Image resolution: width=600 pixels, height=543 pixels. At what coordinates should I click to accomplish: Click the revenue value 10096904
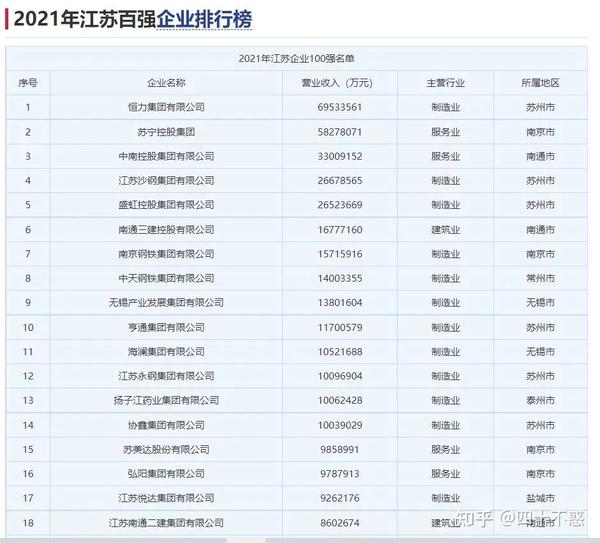[x=340, y=376]
